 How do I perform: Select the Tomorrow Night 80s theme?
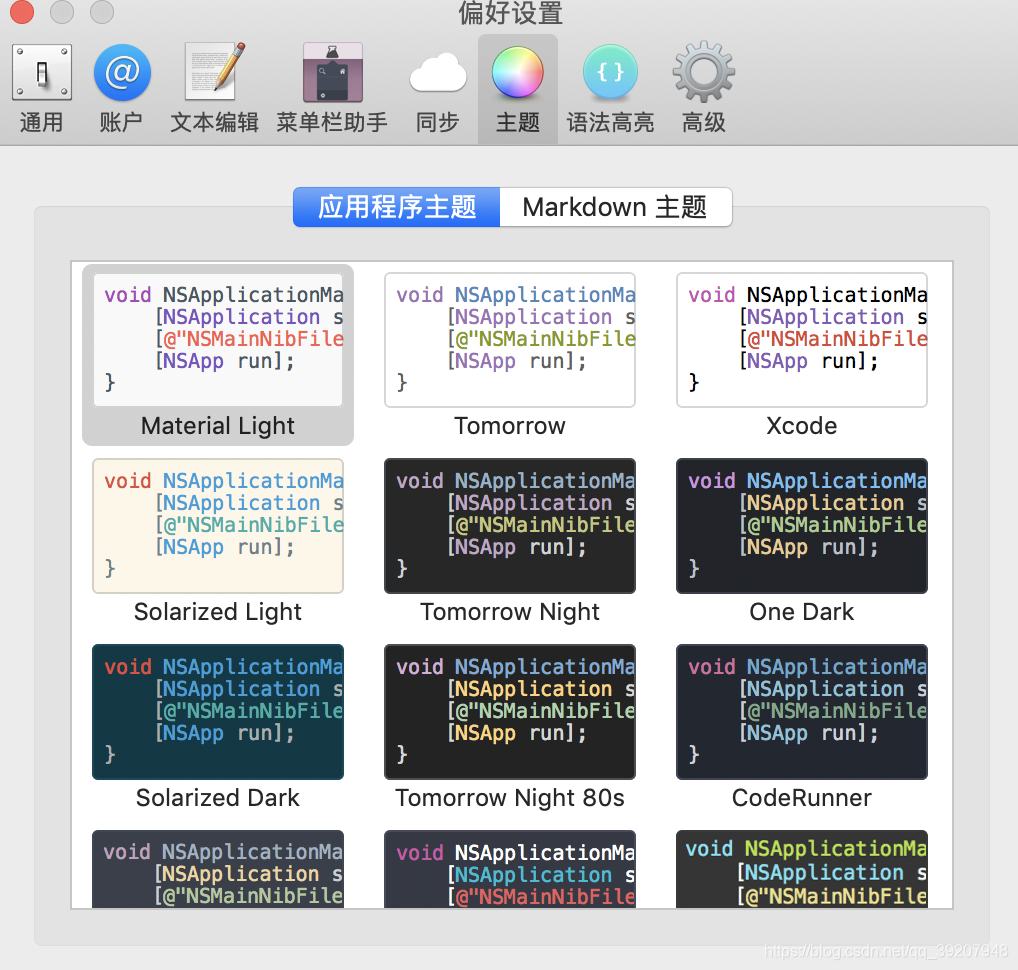(510, 712)
